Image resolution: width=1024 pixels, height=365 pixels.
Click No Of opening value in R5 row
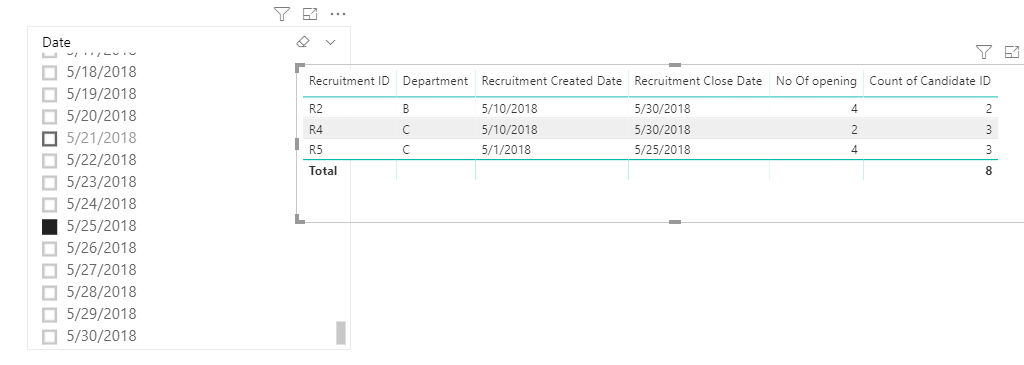(x=854, y=150)
